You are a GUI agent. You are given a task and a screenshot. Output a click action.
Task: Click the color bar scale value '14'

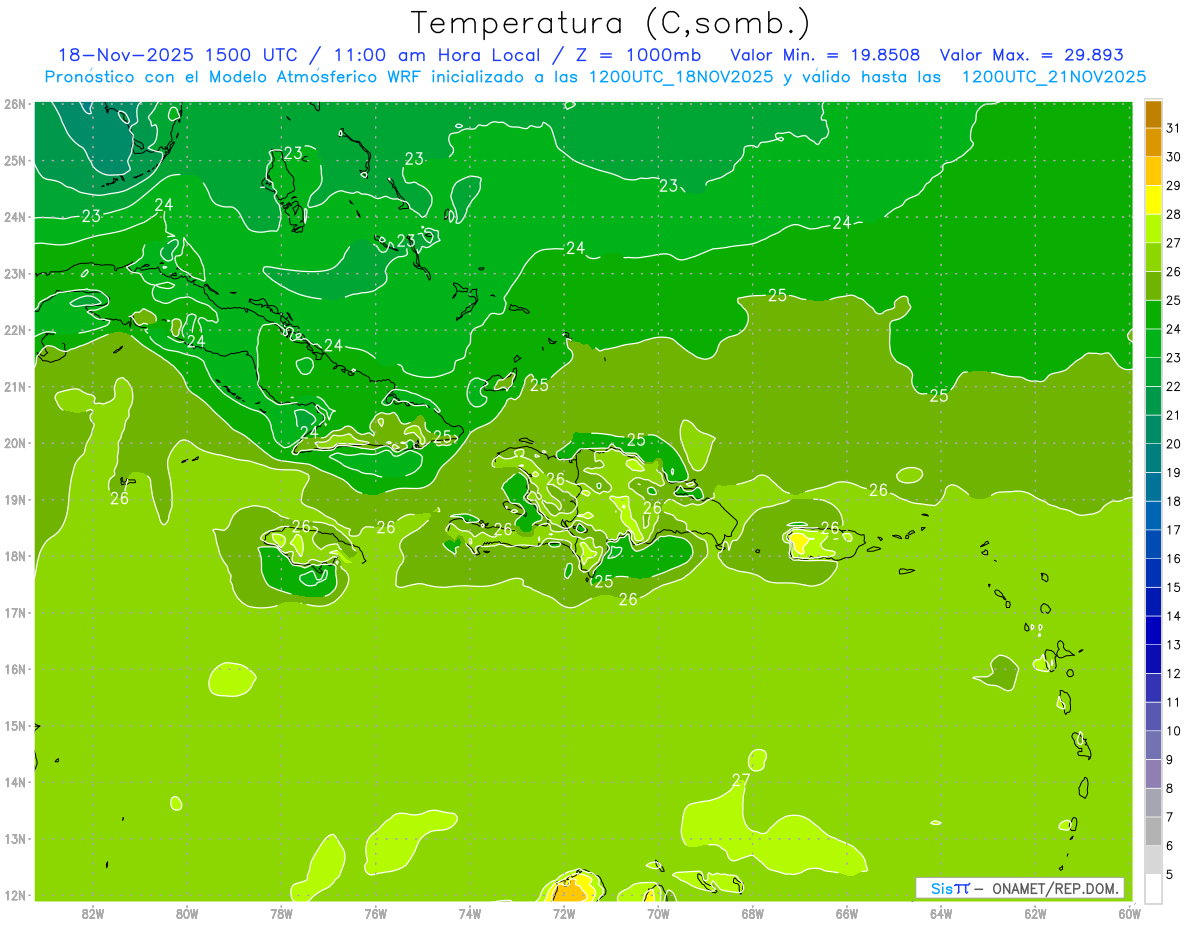pyautogui.click(x=1173, y=616)
